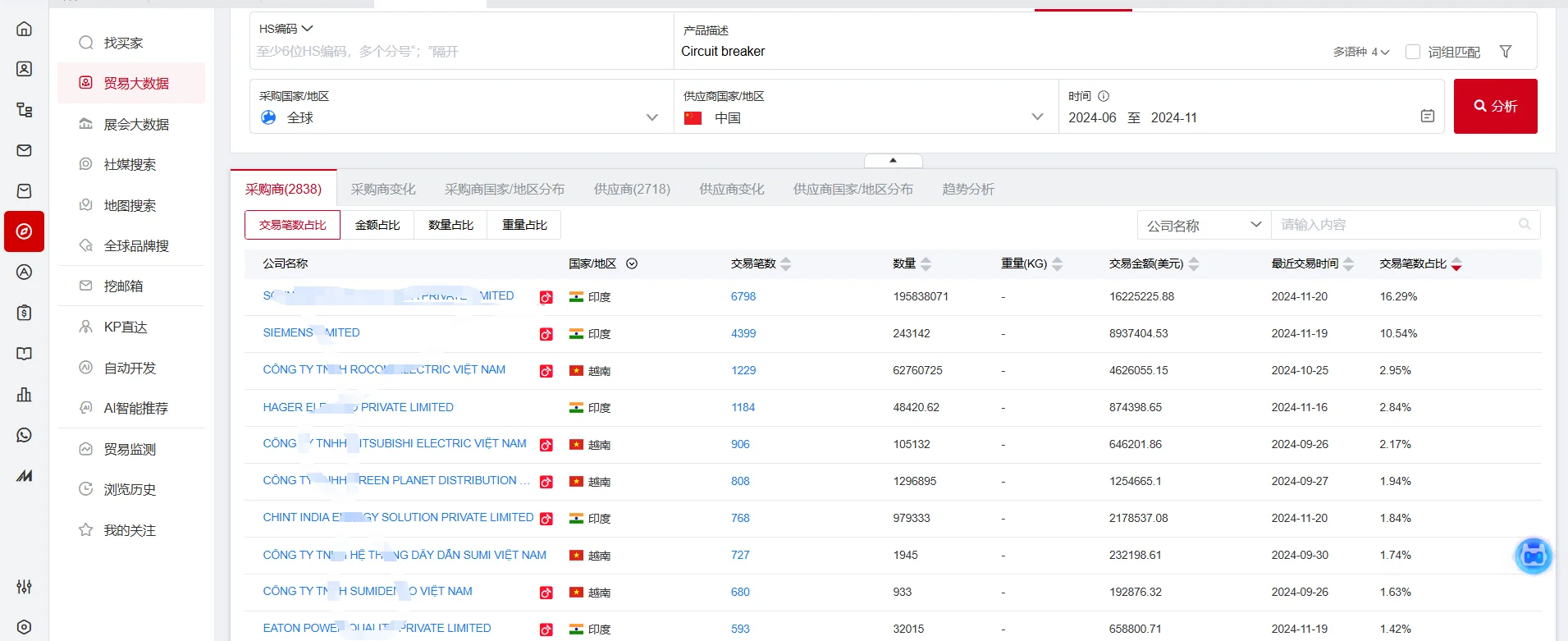
Task: Open the floating chat assistant robot icon
Action: [1533, 556]
